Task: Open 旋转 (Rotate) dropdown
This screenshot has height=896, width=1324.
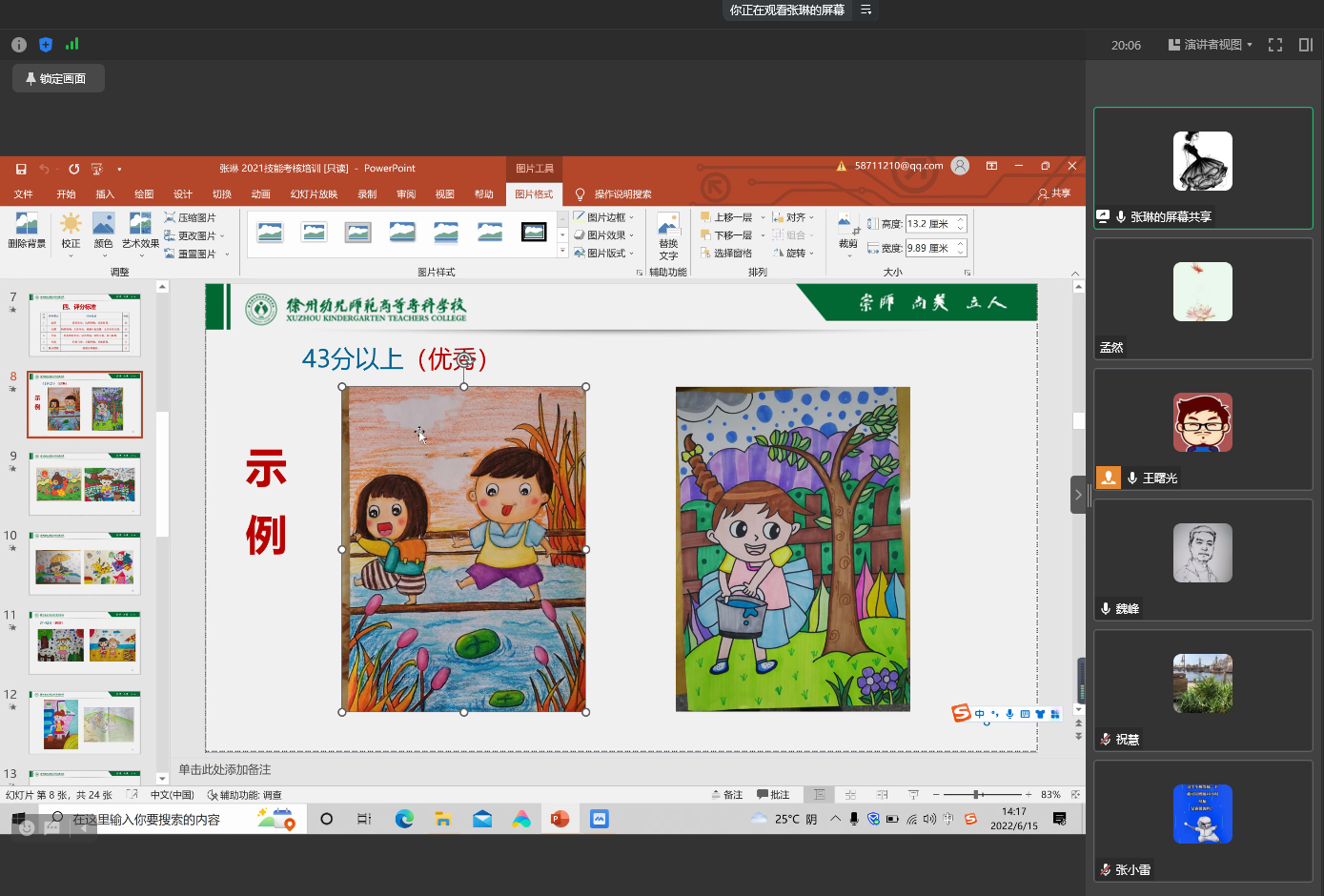Action: pyautogui.click(x=793, y=254)
